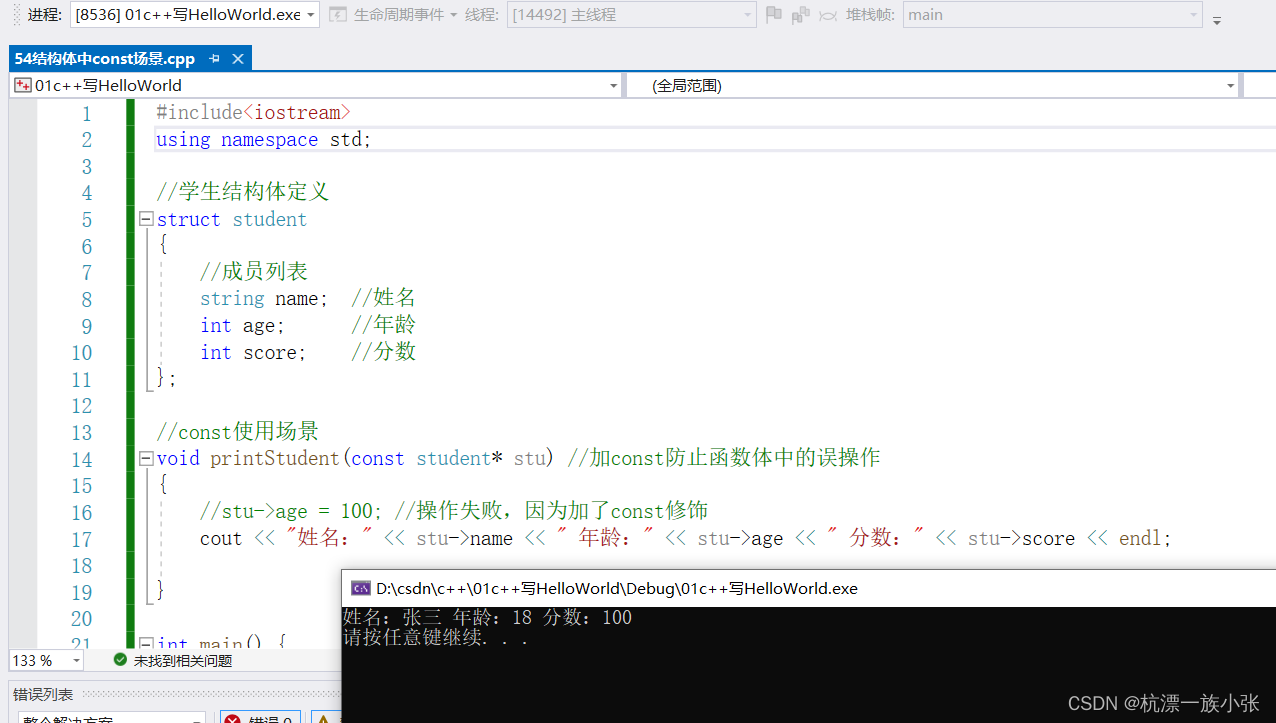Screen dimensions: 1276x723
Task: Close the 54结构体中const场景.cpp tab
Action: tap(237, 59)
